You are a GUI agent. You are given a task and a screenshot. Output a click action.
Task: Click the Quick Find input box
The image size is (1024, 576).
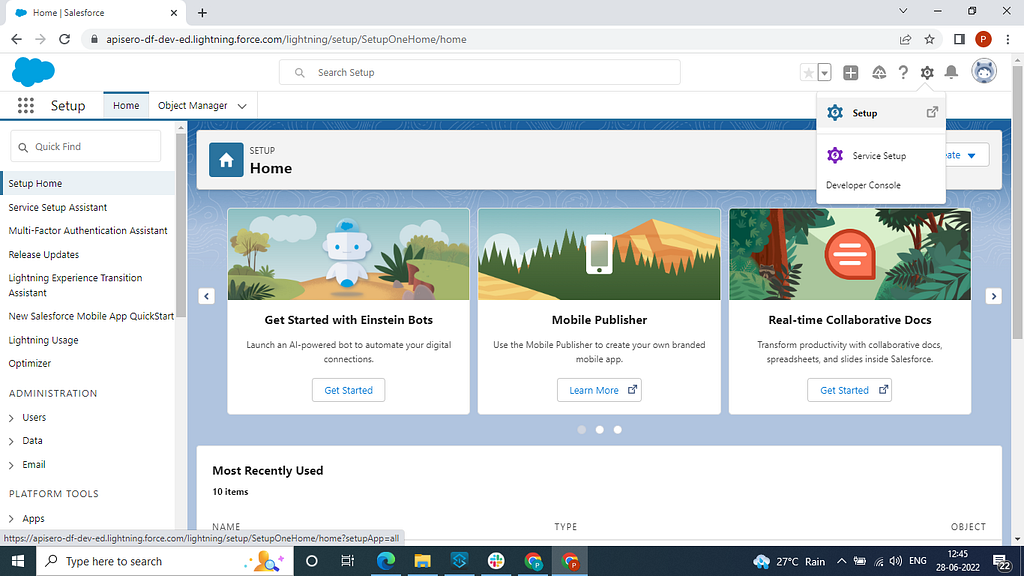86,146
